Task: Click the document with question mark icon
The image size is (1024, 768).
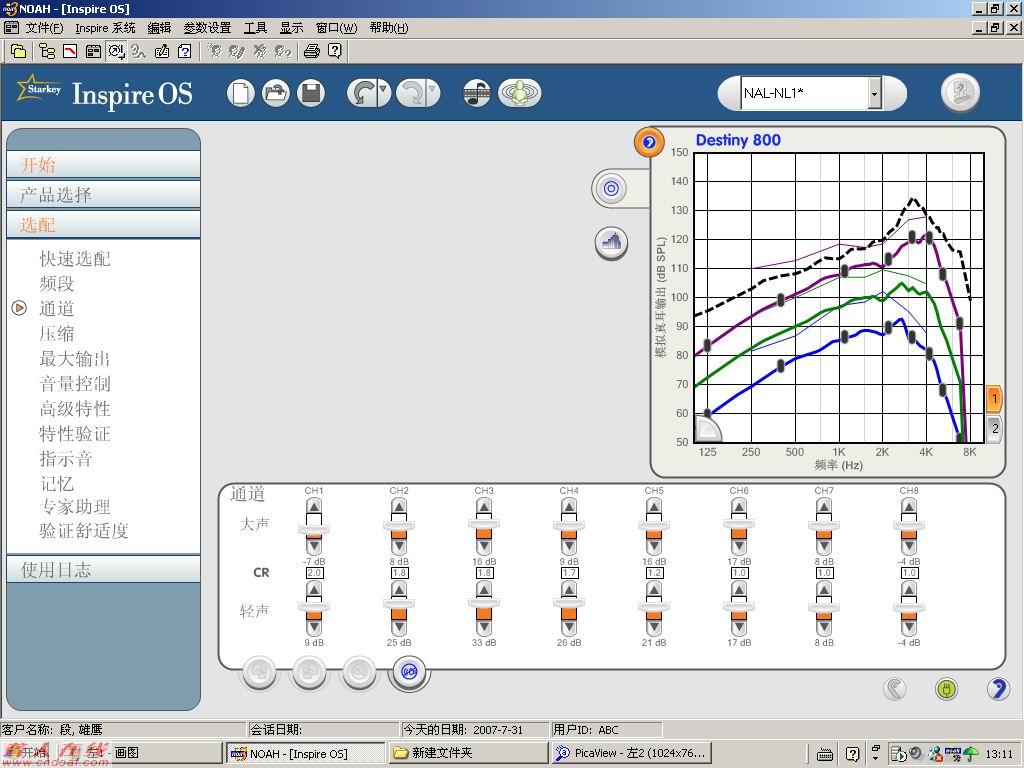Action: tap(185, 51)
